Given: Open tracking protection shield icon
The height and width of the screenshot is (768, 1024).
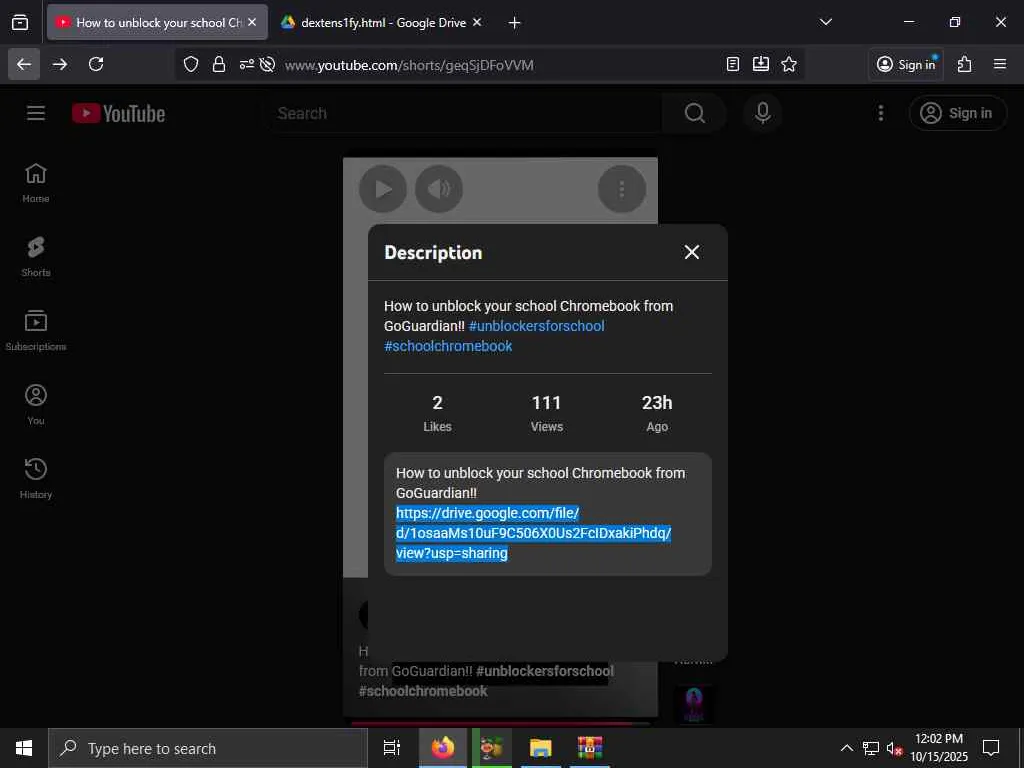Looking at the screenshot, I should [191, 64].
